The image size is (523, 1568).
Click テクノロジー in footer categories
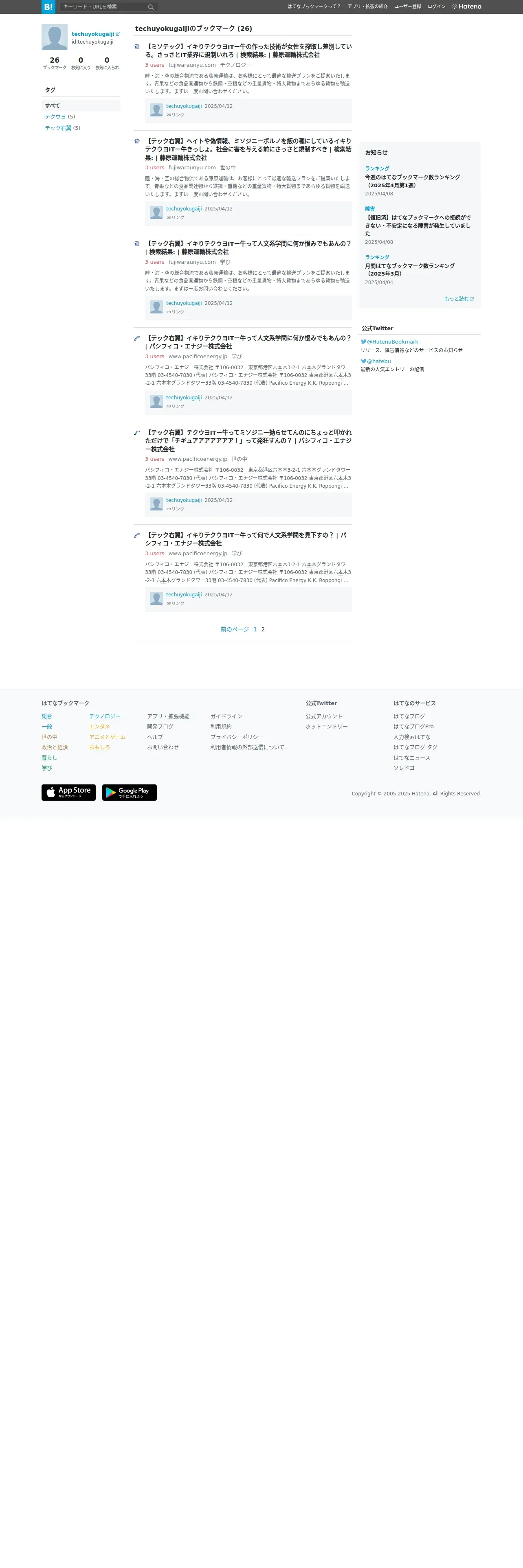coord(105,716)
